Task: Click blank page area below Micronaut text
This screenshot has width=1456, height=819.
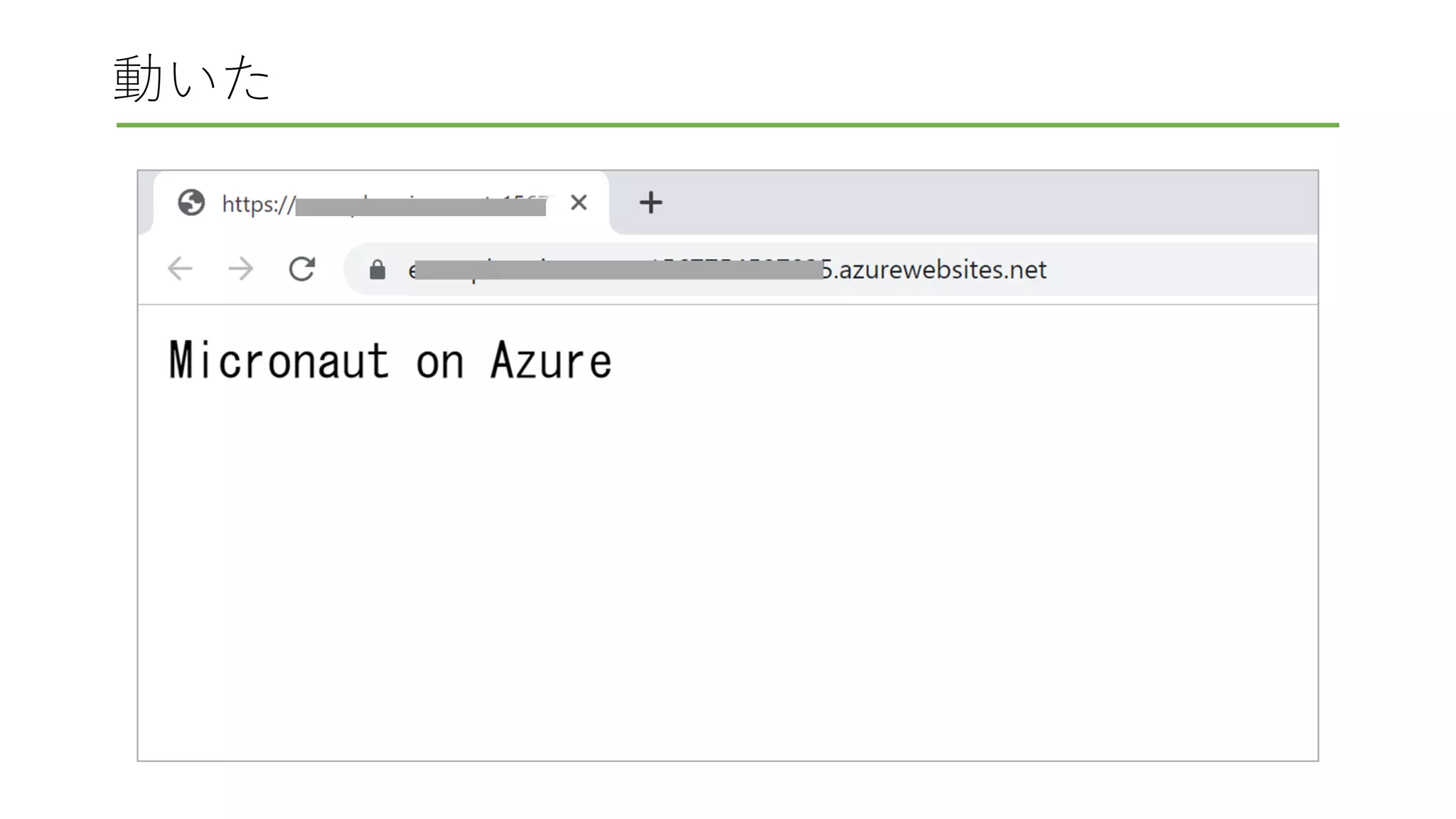Action: click(x=711, y=569)
